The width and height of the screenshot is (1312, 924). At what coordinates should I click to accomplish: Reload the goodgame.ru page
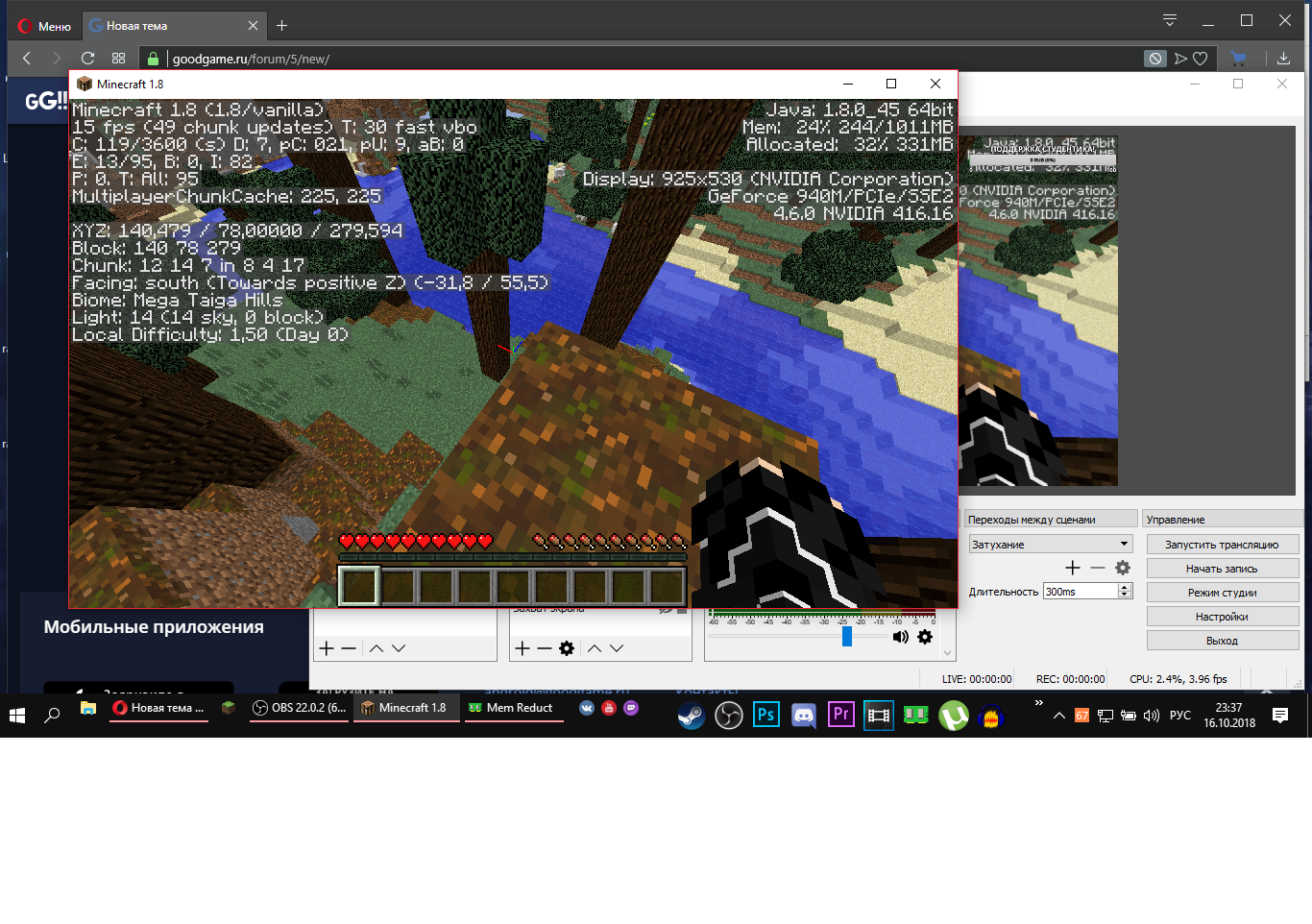(x=87, y=59)
